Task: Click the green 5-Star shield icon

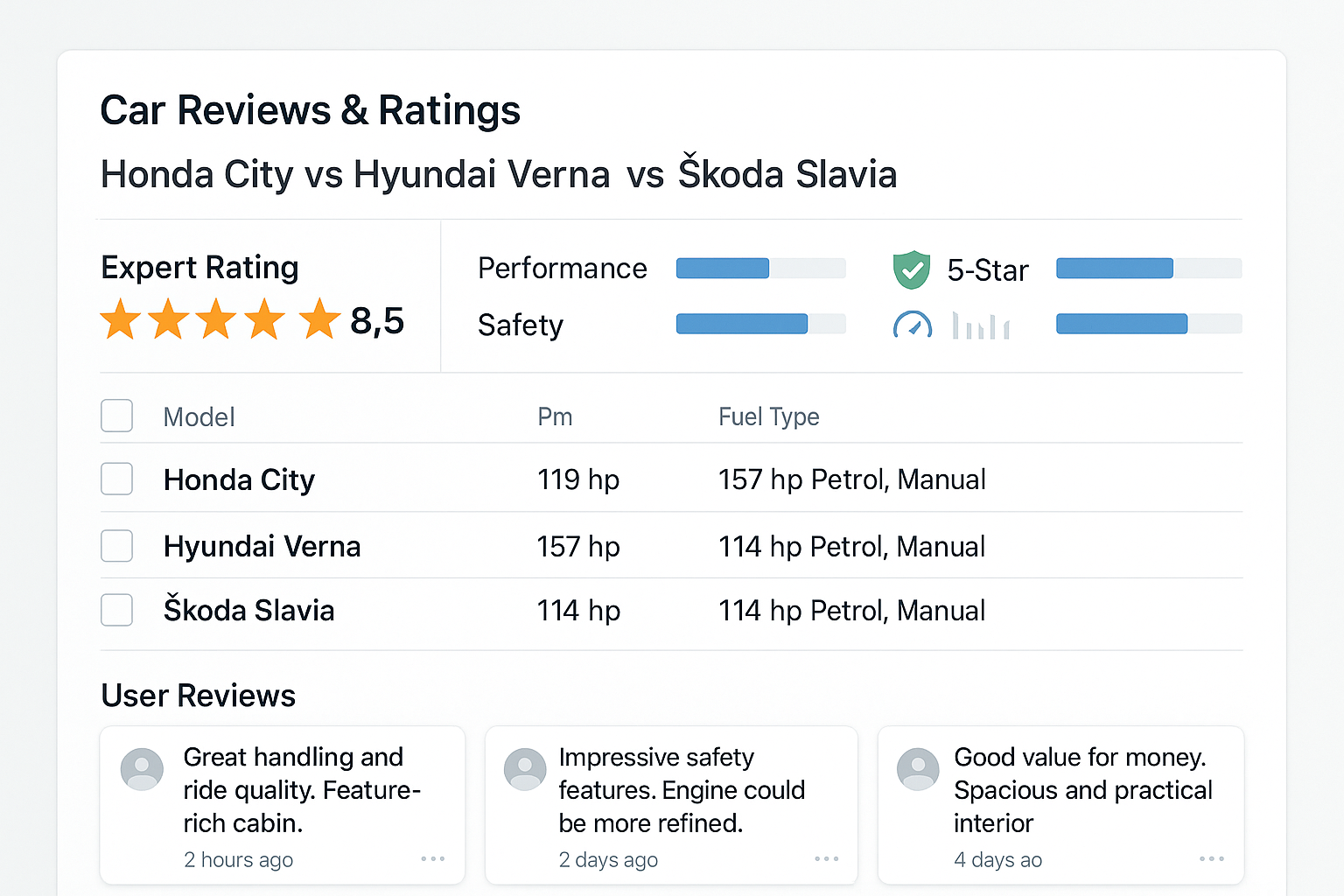Action: [x=911, y=269]
